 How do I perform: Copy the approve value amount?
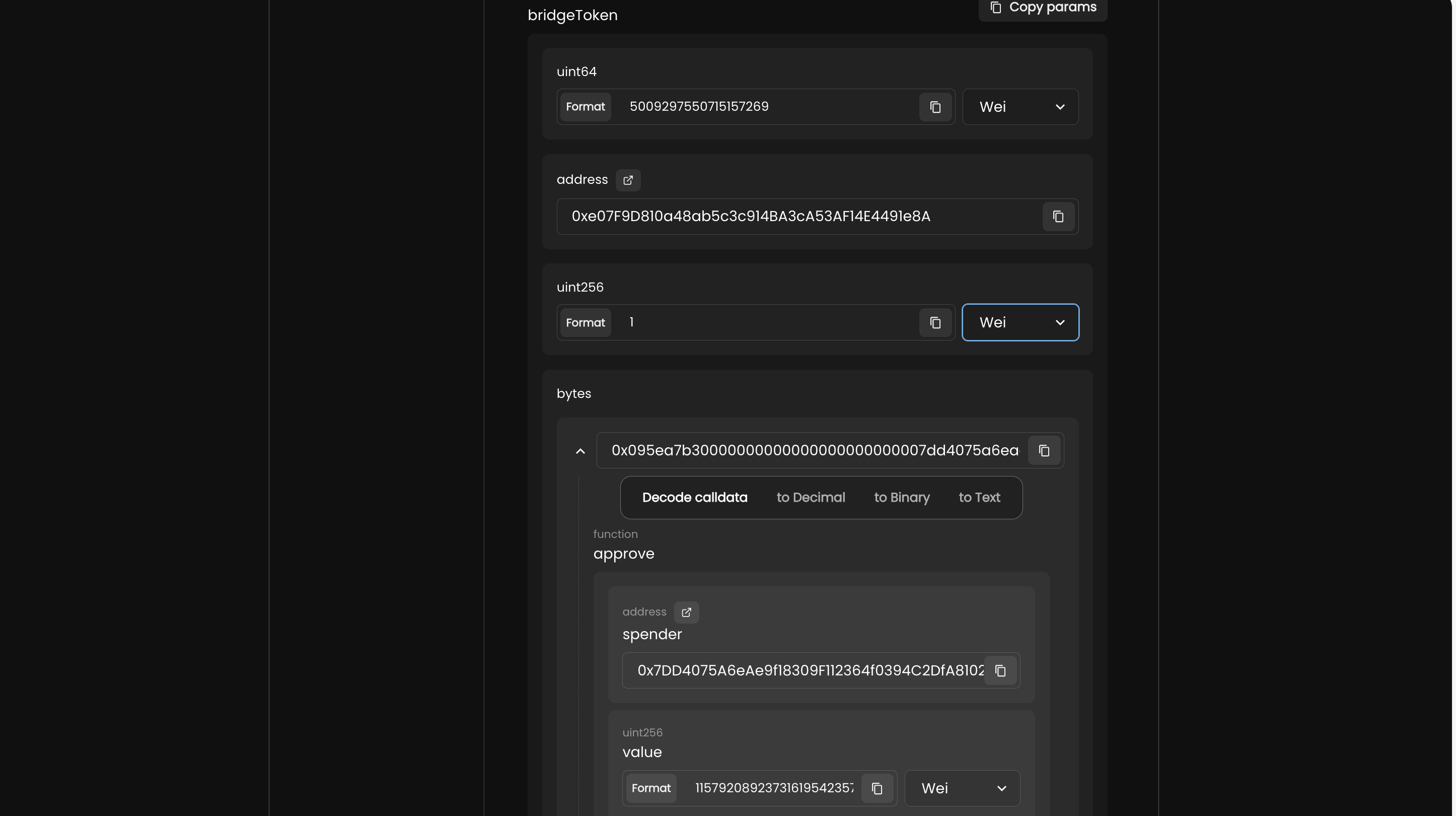click(x=877, y=788)
